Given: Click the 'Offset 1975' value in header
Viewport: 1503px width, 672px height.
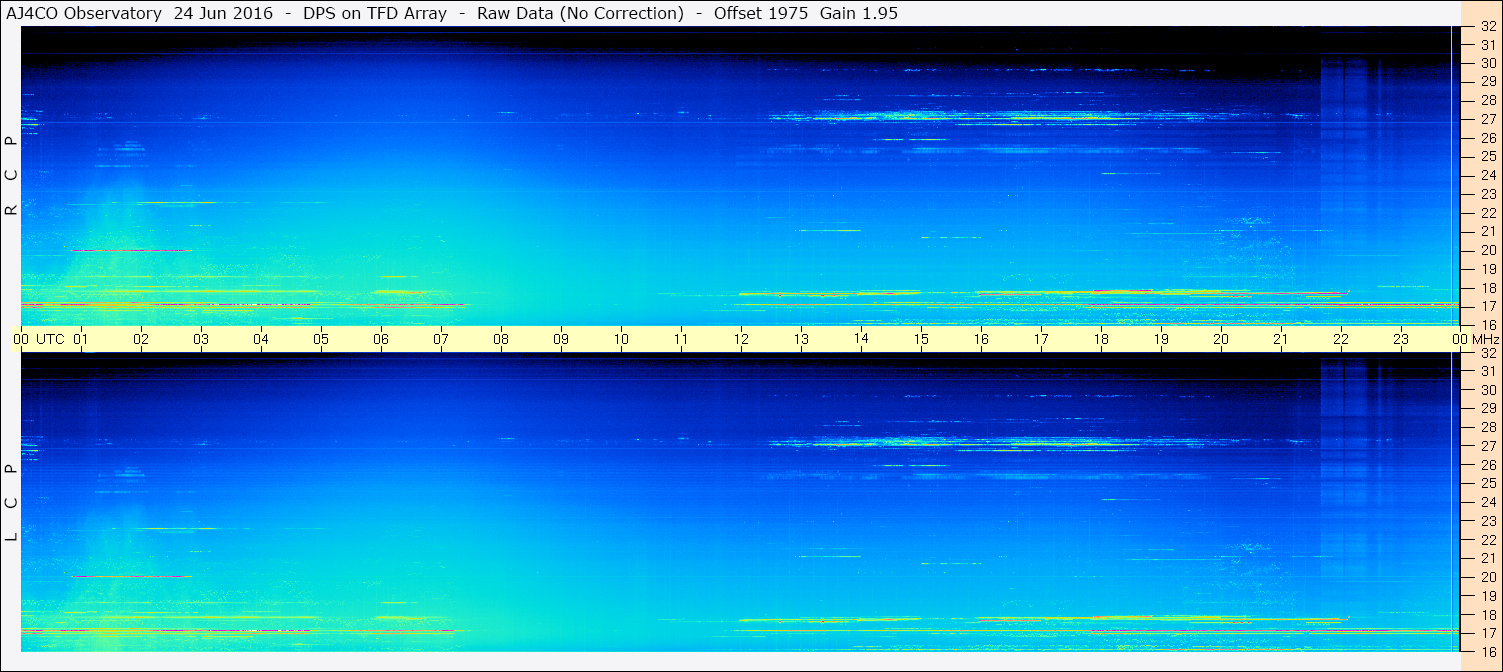Looking at the screenshot, I should coord(761,13).
